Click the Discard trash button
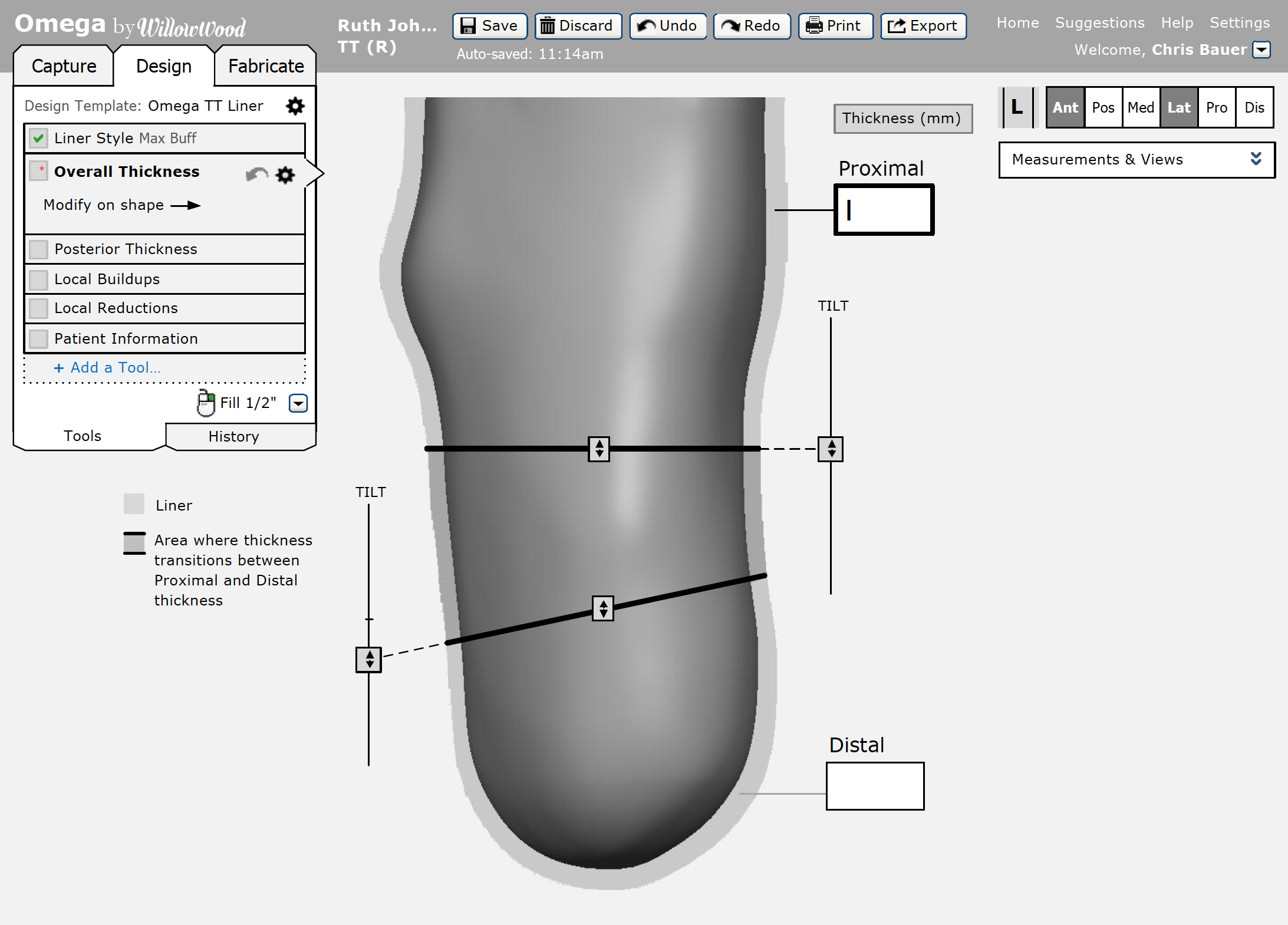This screenshot has width=1288, height=925. 578,26
